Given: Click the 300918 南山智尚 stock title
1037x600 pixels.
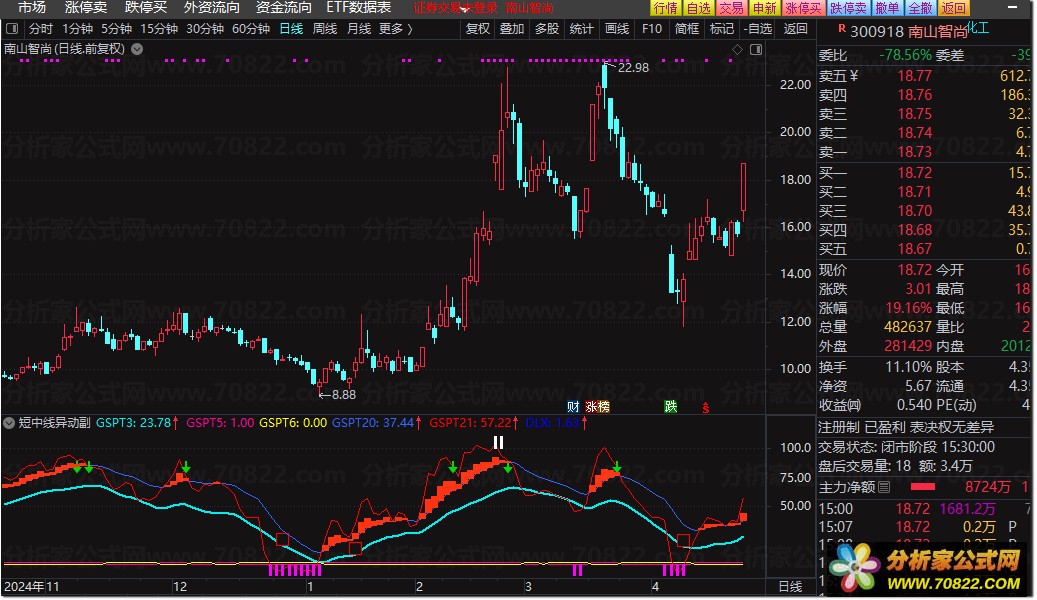Looking at the screenshot, I should (x=909, y=32).
